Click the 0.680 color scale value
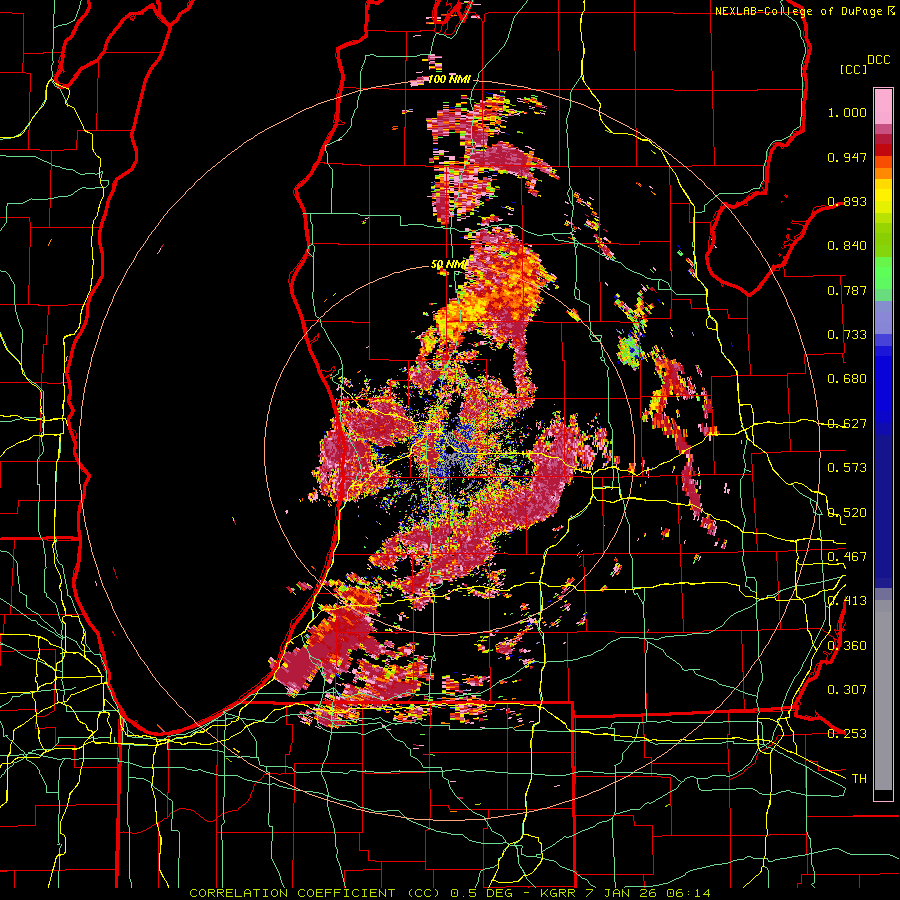 (847, 379)
